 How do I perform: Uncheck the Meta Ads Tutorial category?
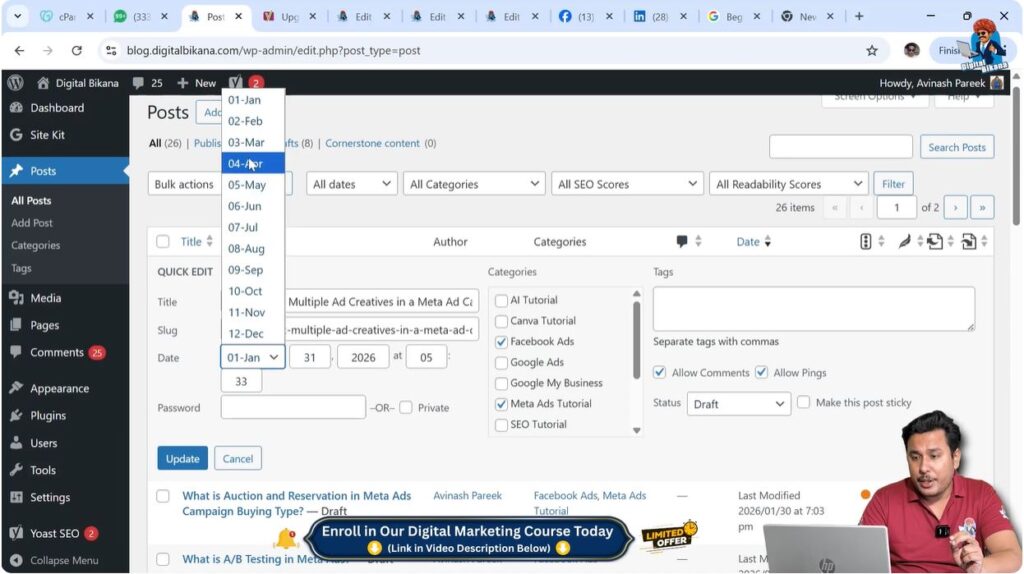tap(502, 404)
